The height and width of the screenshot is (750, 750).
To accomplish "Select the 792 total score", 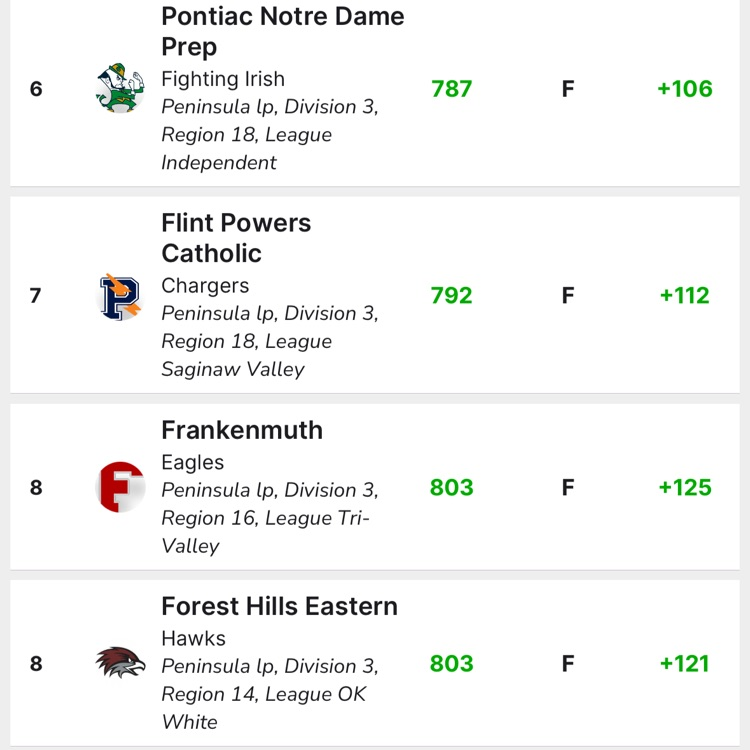I will click(x=452, y=296).
